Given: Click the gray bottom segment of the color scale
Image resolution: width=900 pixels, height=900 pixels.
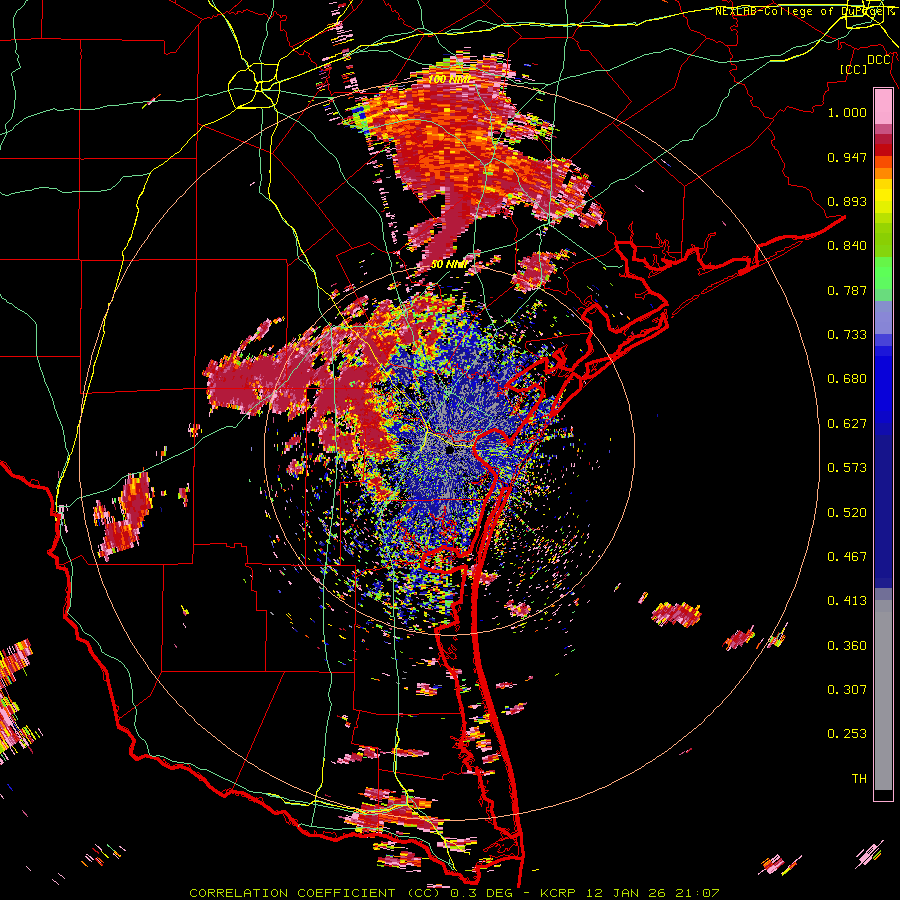Looking at the screenshot, I should point(883,695).
